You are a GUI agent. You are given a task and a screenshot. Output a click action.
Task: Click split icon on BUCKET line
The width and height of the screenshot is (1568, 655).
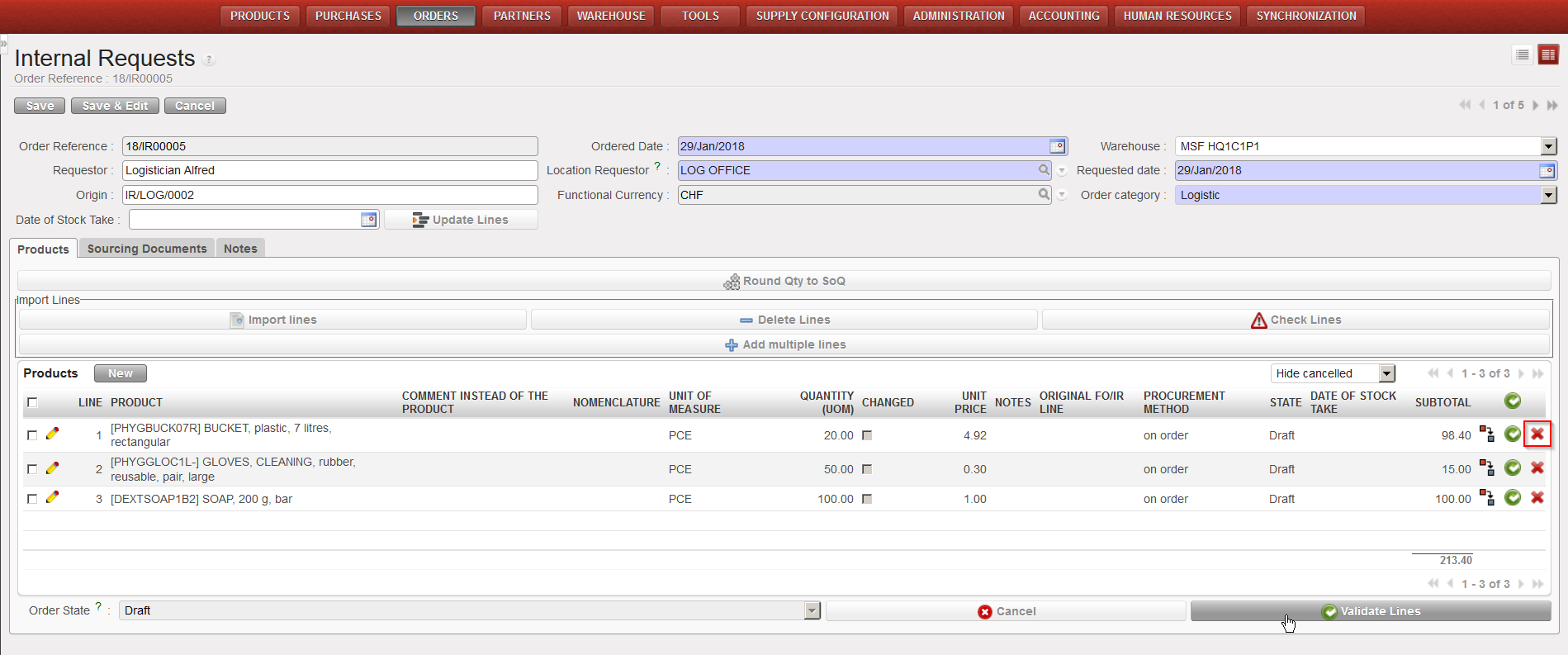pyautogui.click(x=1486, y=434)
